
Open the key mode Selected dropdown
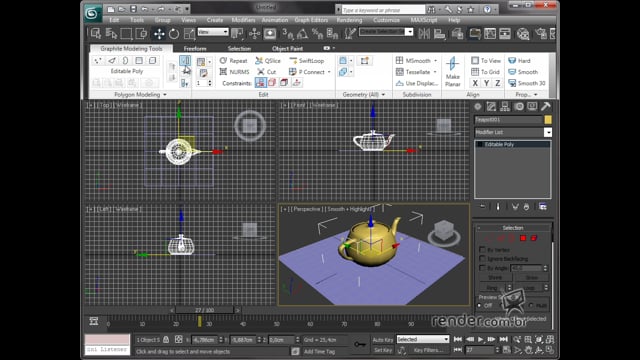(422, 339)
